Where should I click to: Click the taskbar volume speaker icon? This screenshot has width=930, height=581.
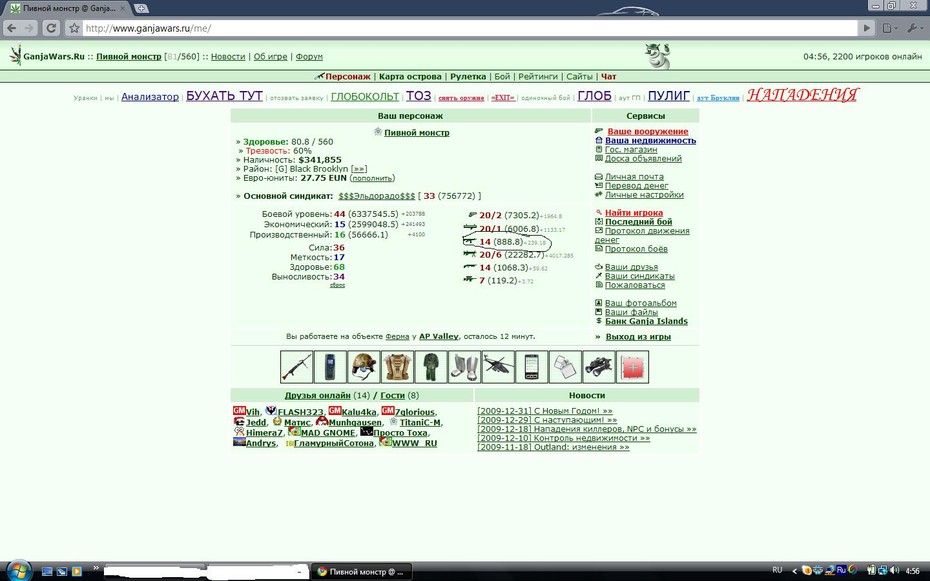click(x=894, y=571)
